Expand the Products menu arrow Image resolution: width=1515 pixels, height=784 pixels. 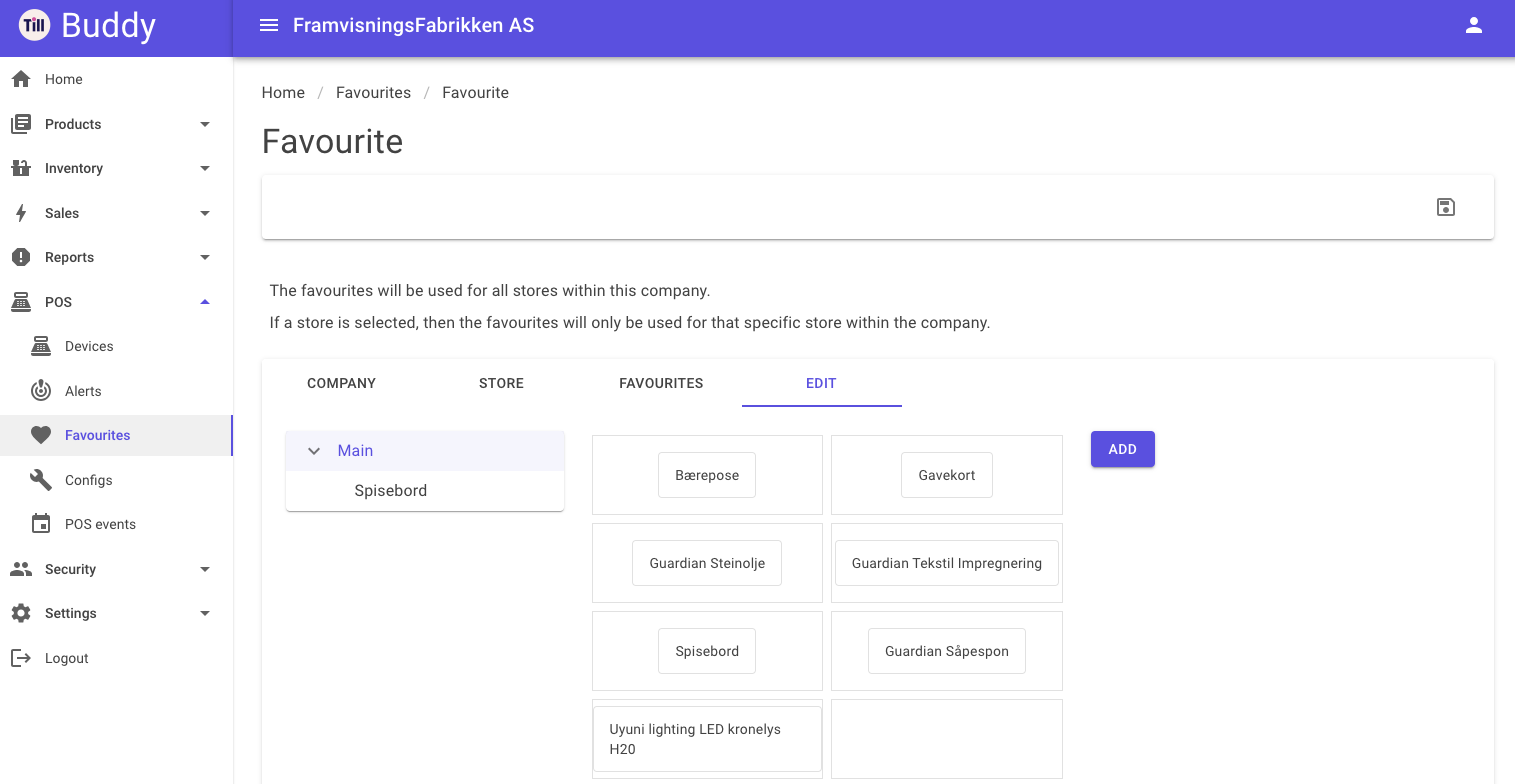click(205, 124)
